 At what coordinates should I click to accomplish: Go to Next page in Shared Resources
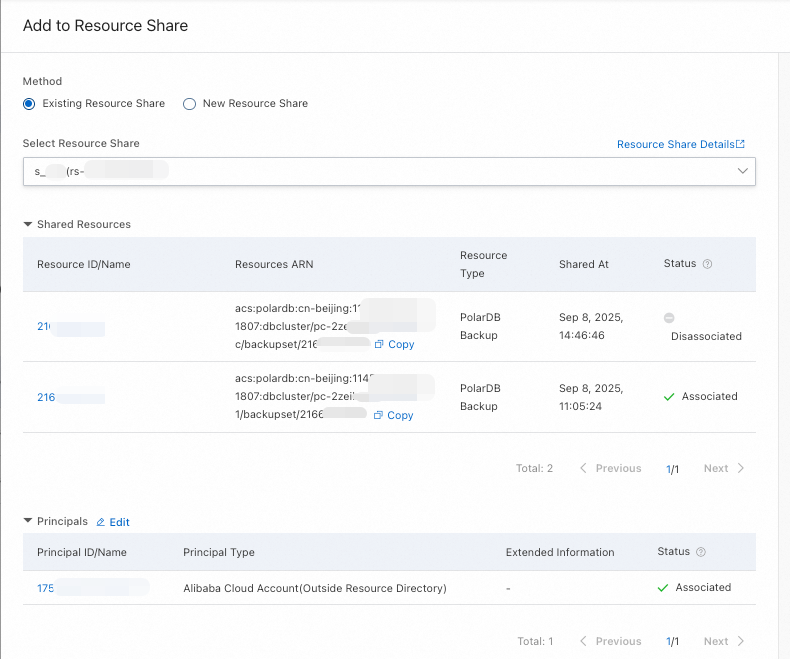[x=723, y=468]
